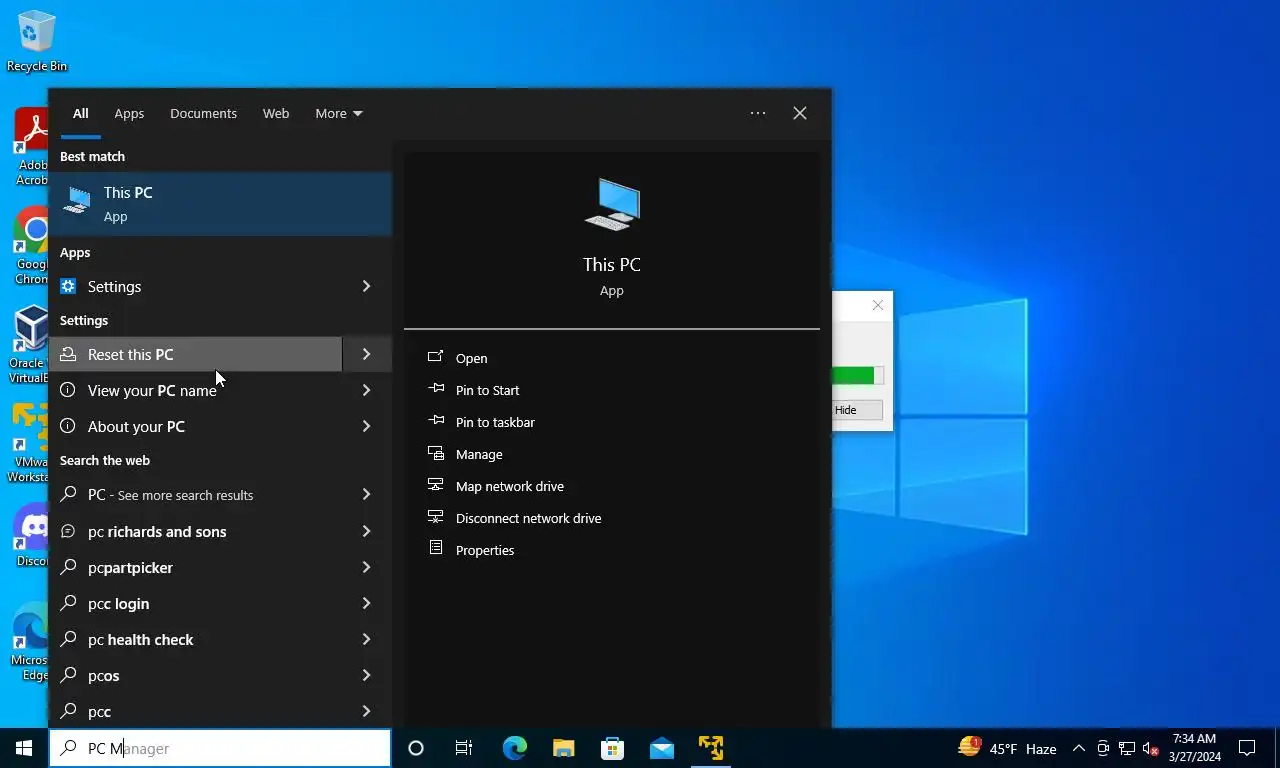Viewport: 1280px width, 768px height.
Task: Click the Settings gear icon under Apps
Action: 68,287
